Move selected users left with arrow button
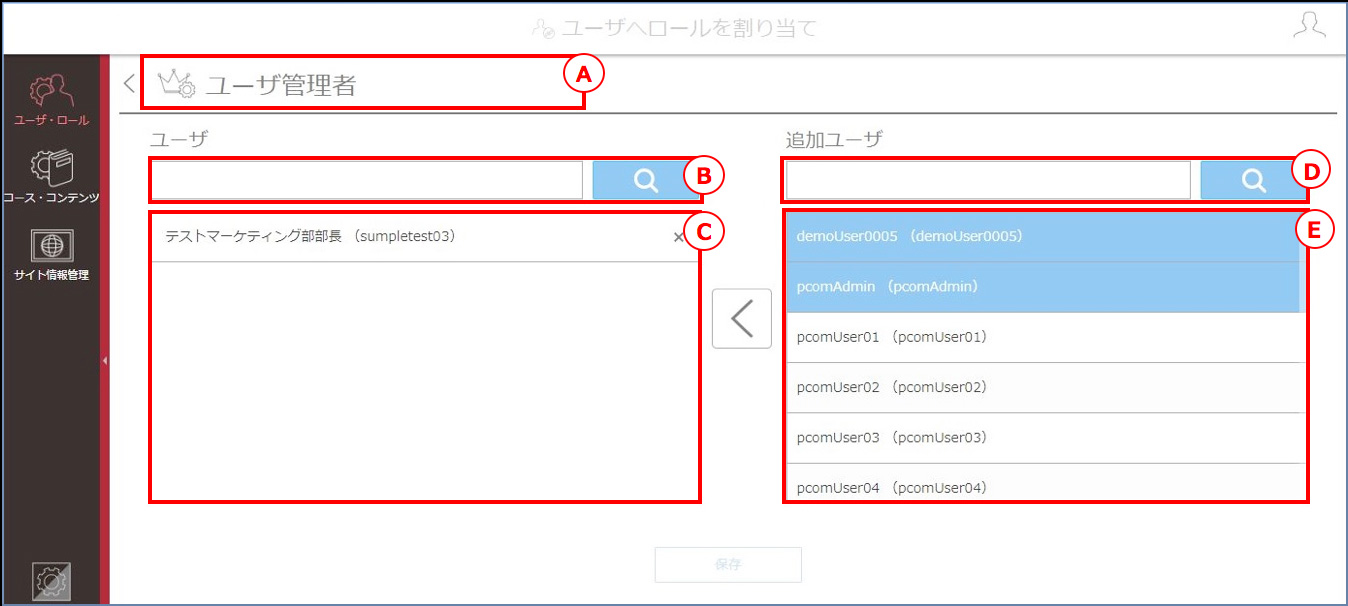1348x606 pixels. [741, 318]
